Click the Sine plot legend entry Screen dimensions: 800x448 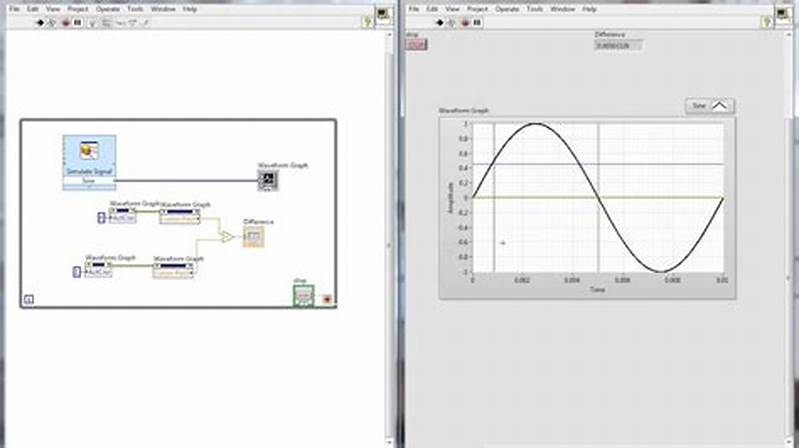point(710,106)
